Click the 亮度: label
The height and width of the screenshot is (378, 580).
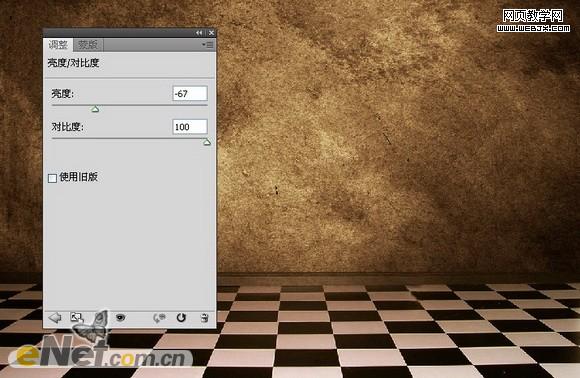click(x=63, y=94)
